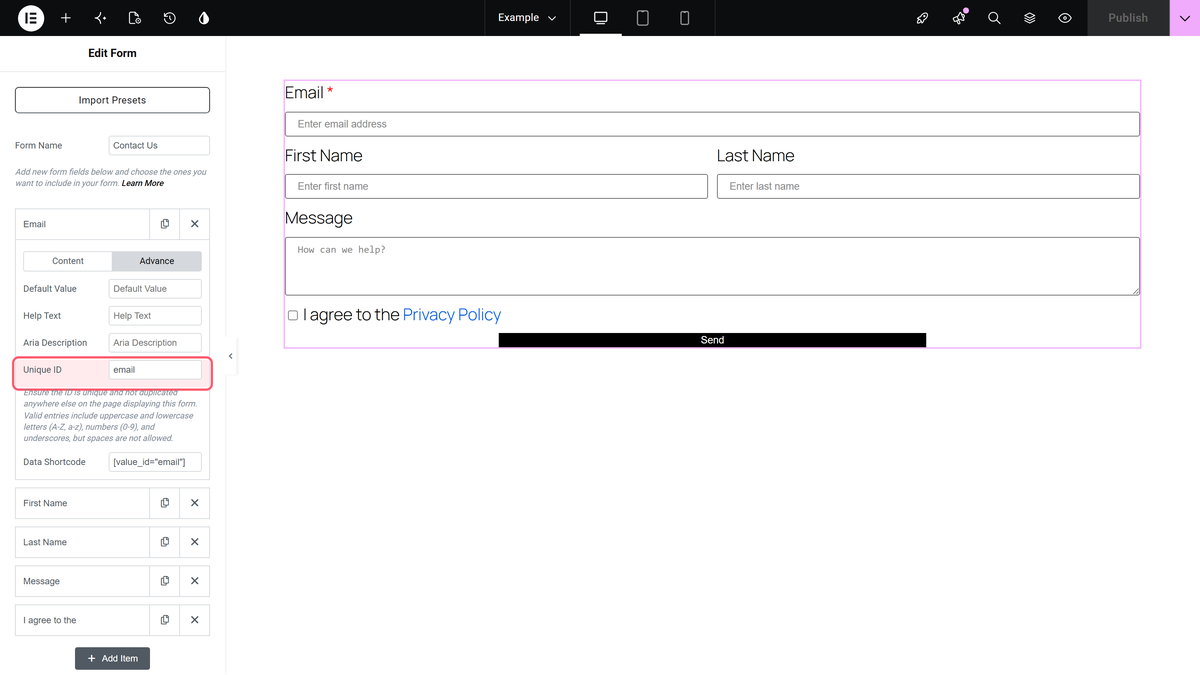
Task: Open page settings document icon
Action: click(135, 18)
